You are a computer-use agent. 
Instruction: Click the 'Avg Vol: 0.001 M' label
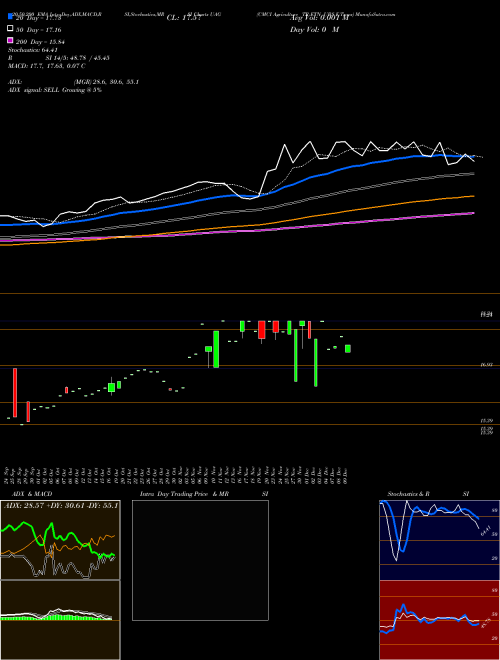point(319,18)
